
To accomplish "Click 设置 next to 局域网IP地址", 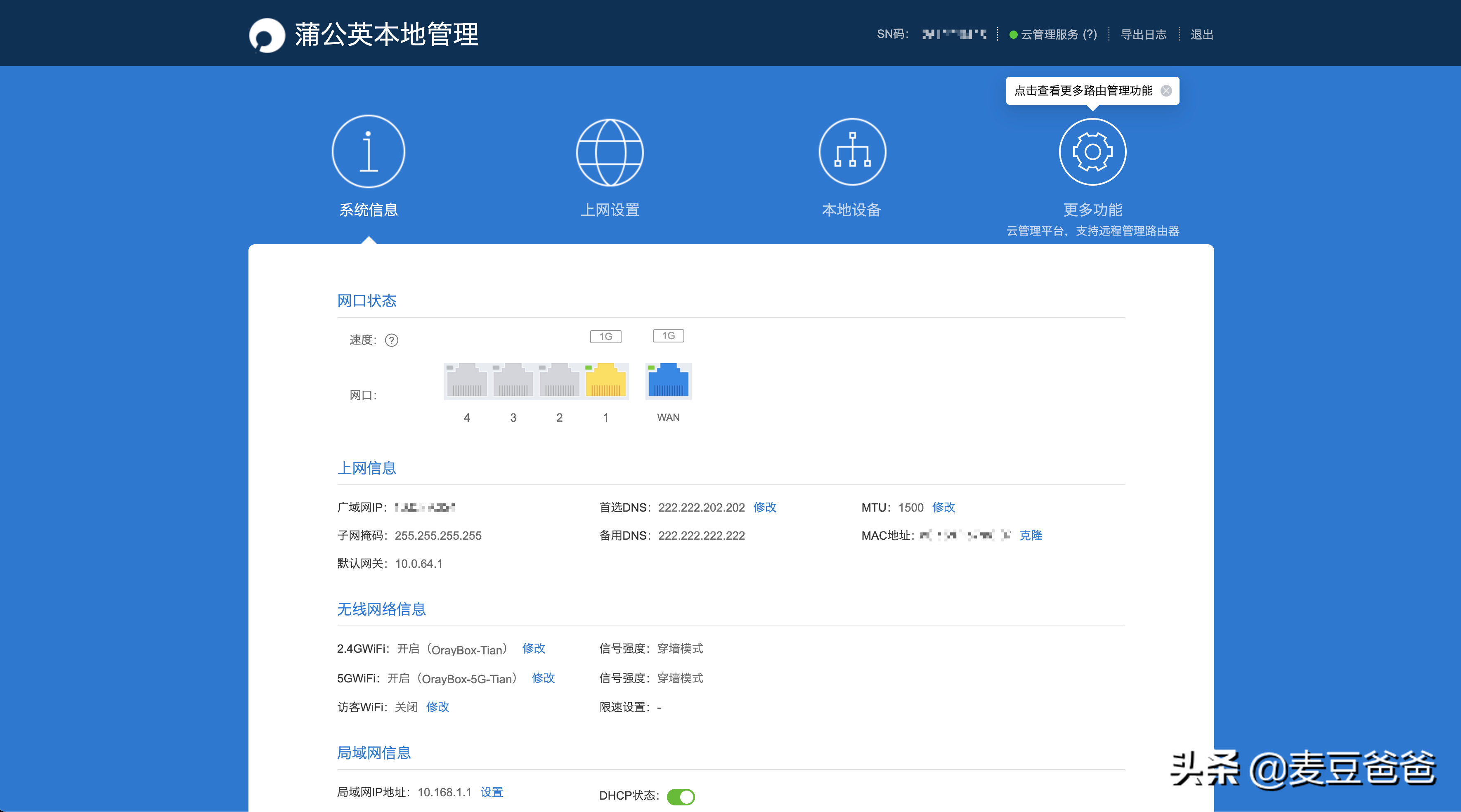I will tap(491, 792).
